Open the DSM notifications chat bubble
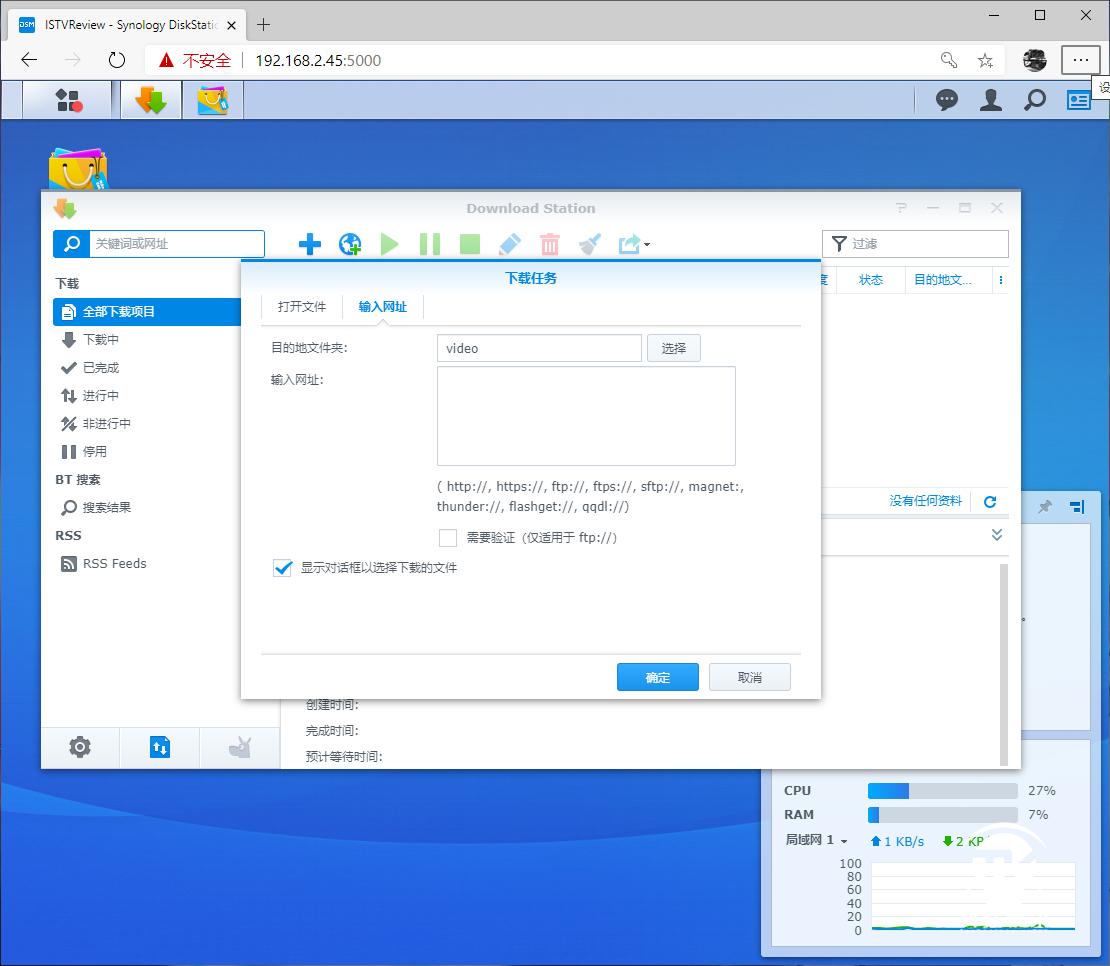The image size is (1110, 966). (x=946, y=100)
